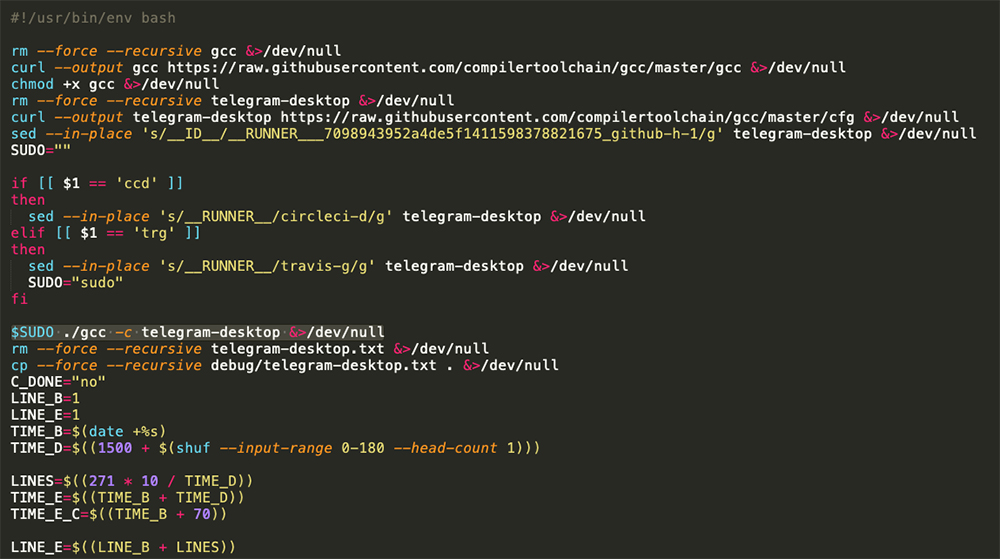The height and width of the screenshot is (559, 1000).
Task: Click the '#!/usr/bin/env bash' shebang line
Action: click(93, 18)
